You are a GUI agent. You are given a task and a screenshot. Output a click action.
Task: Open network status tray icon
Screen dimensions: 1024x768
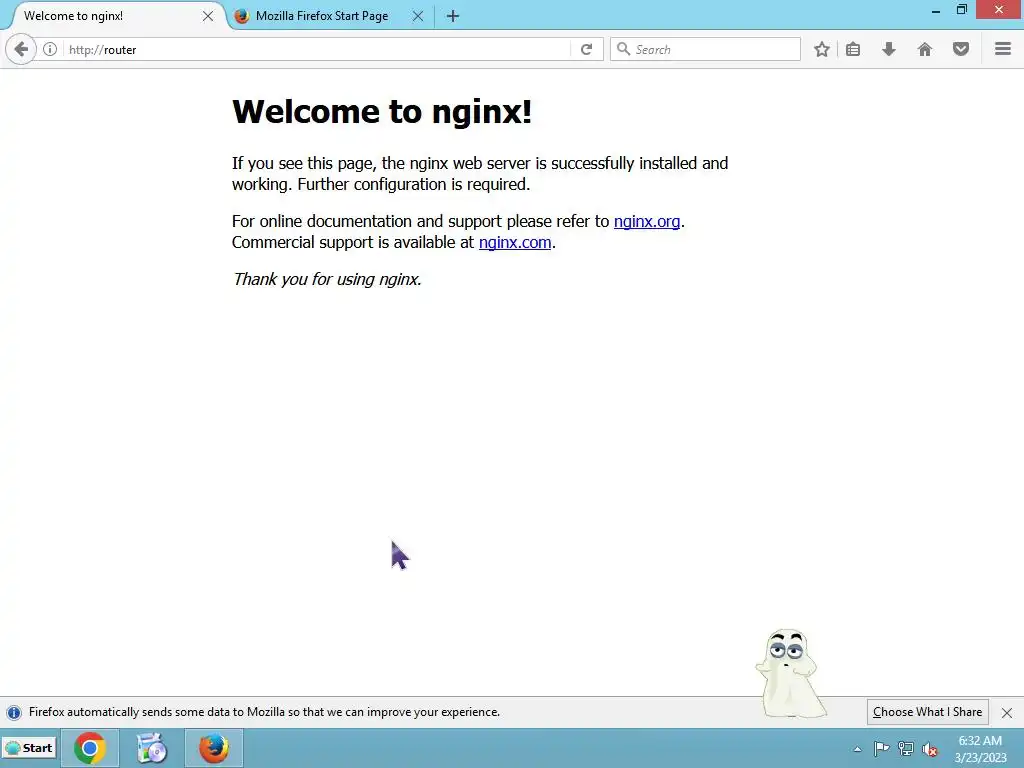906,749
